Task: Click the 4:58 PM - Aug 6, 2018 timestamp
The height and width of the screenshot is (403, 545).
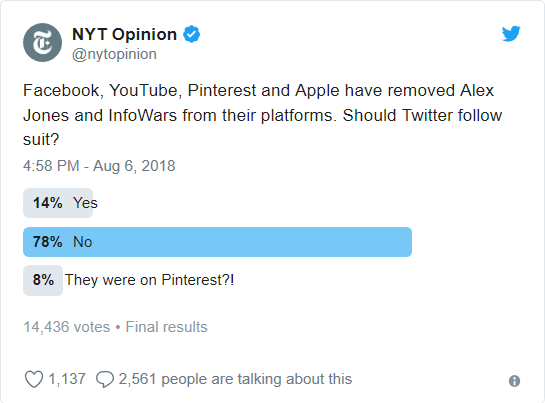Action: (99, 166)
